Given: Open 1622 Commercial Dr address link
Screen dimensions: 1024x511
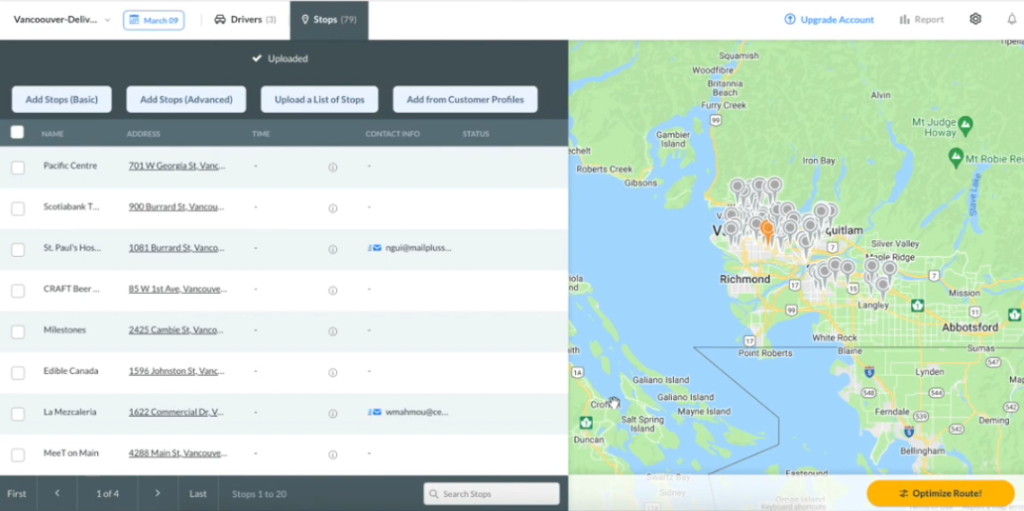Looking at the screenshot, I should 176,412.
